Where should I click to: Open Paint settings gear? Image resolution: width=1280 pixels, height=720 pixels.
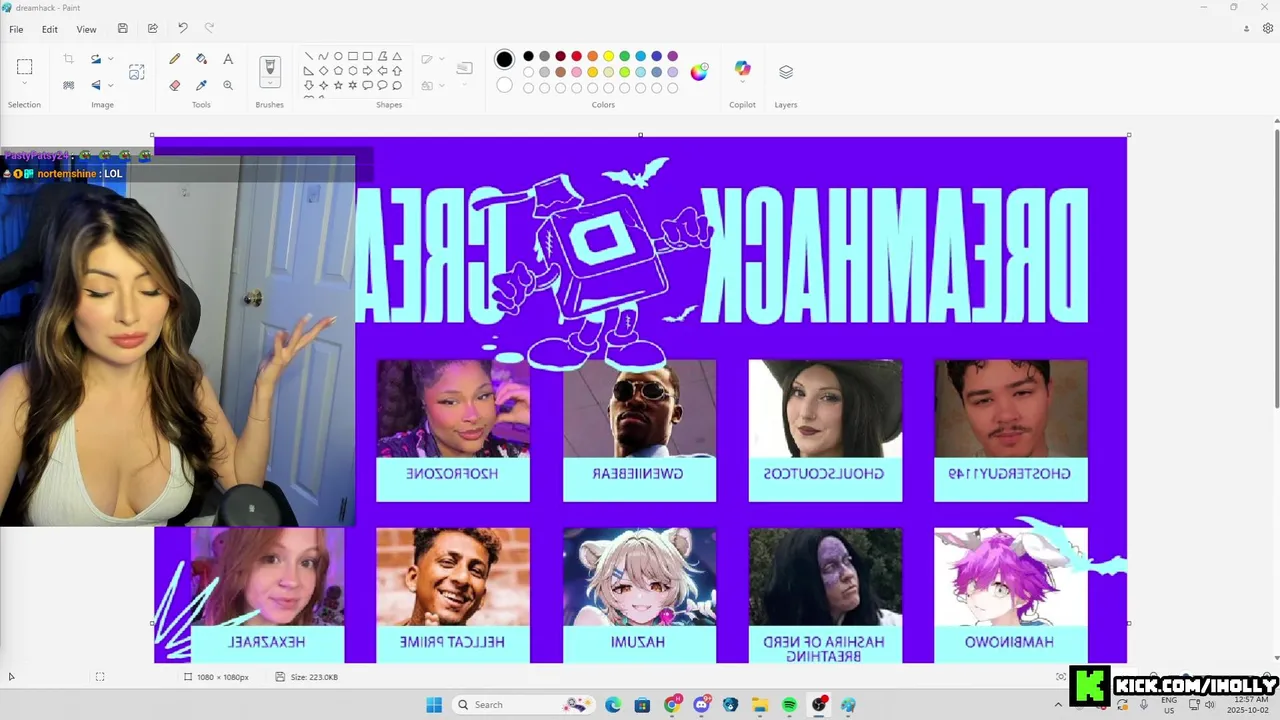tap(1268, 29)
